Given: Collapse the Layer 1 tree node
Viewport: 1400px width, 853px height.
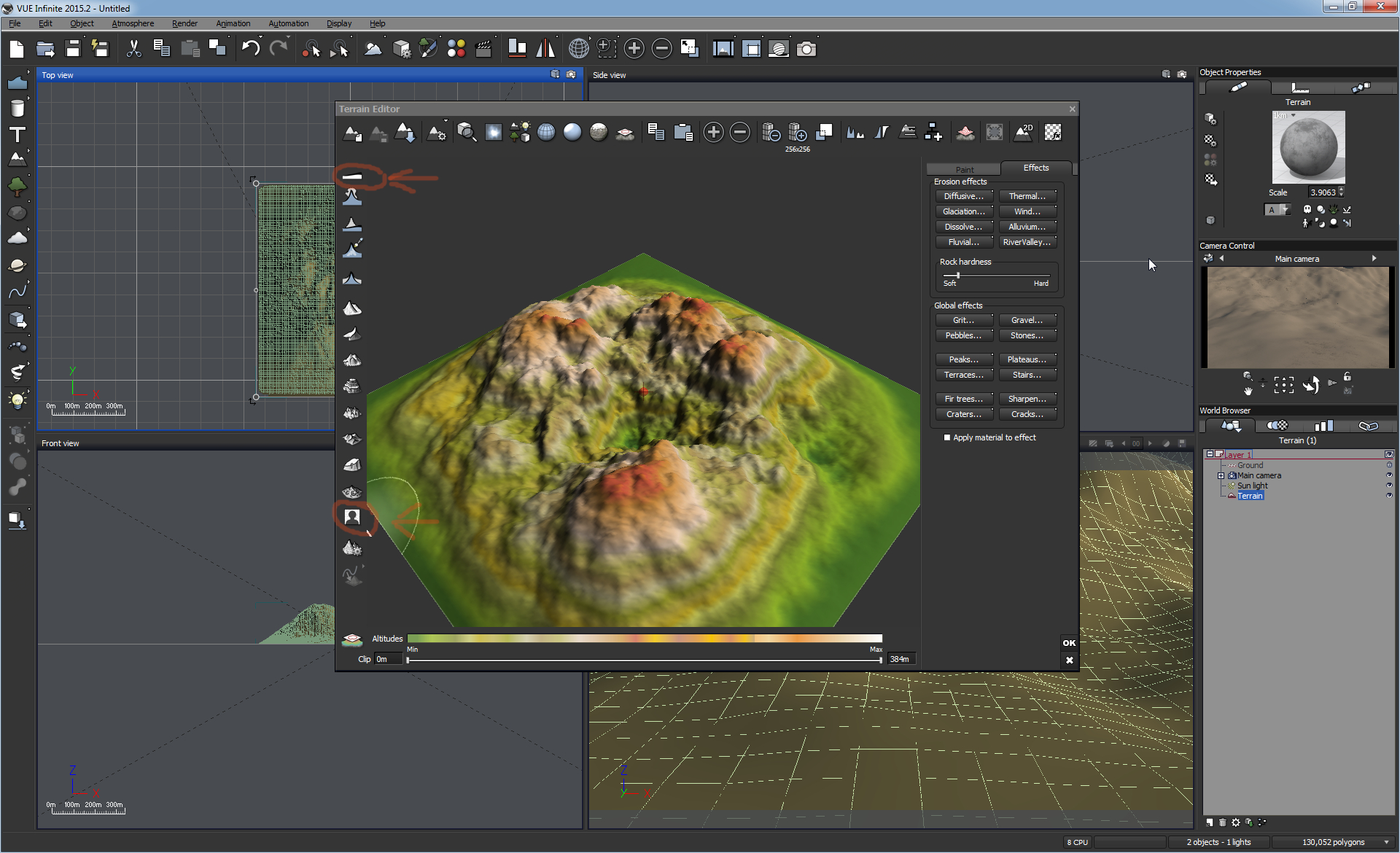Looking at the screenshot, I should pos(1210,453).
